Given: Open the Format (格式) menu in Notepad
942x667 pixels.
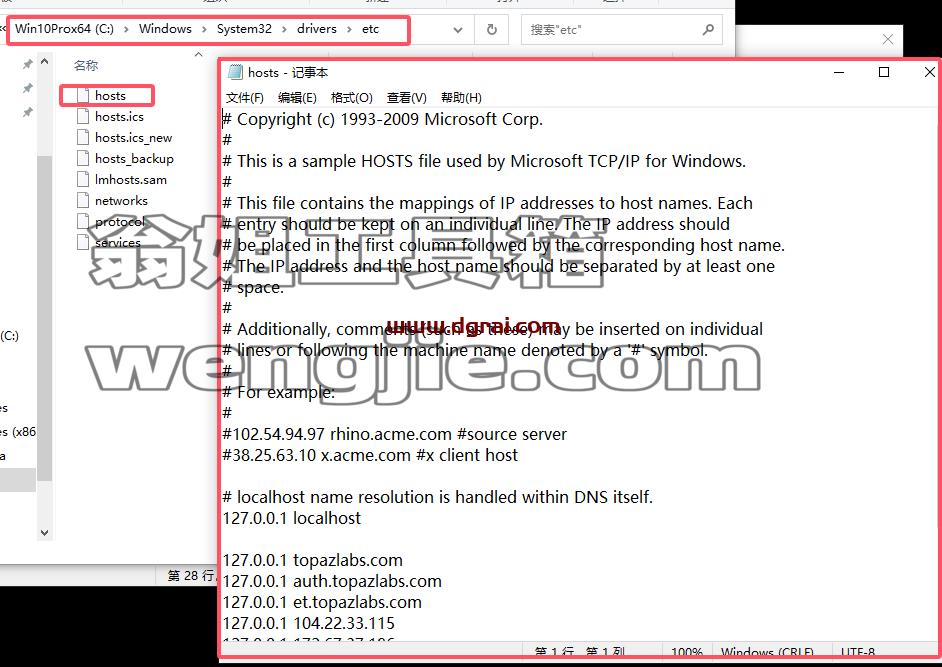Looking at the screenshot, I should pyautogui.click(x=351, y=98).
